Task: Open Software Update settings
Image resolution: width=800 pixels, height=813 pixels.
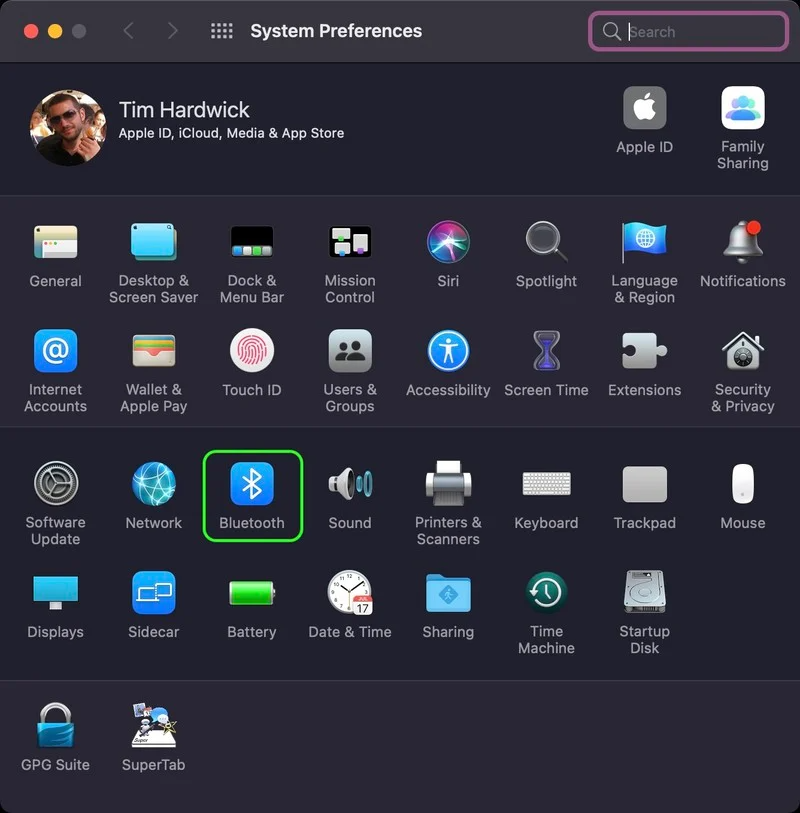Action: (56, 486)
